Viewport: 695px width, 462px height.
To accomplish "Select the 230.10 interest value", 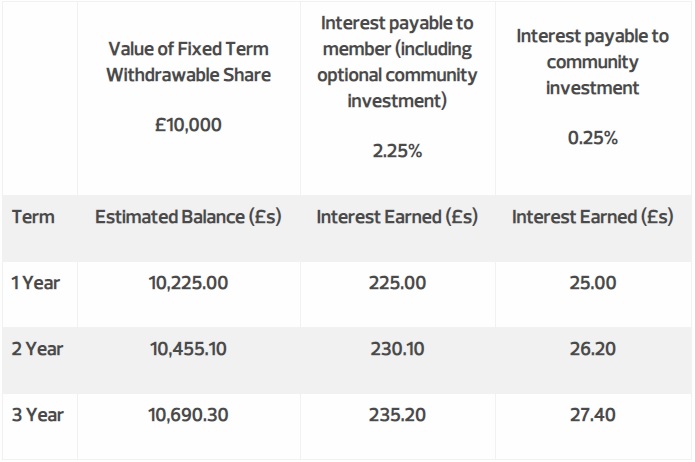I will tap(397, 349).
